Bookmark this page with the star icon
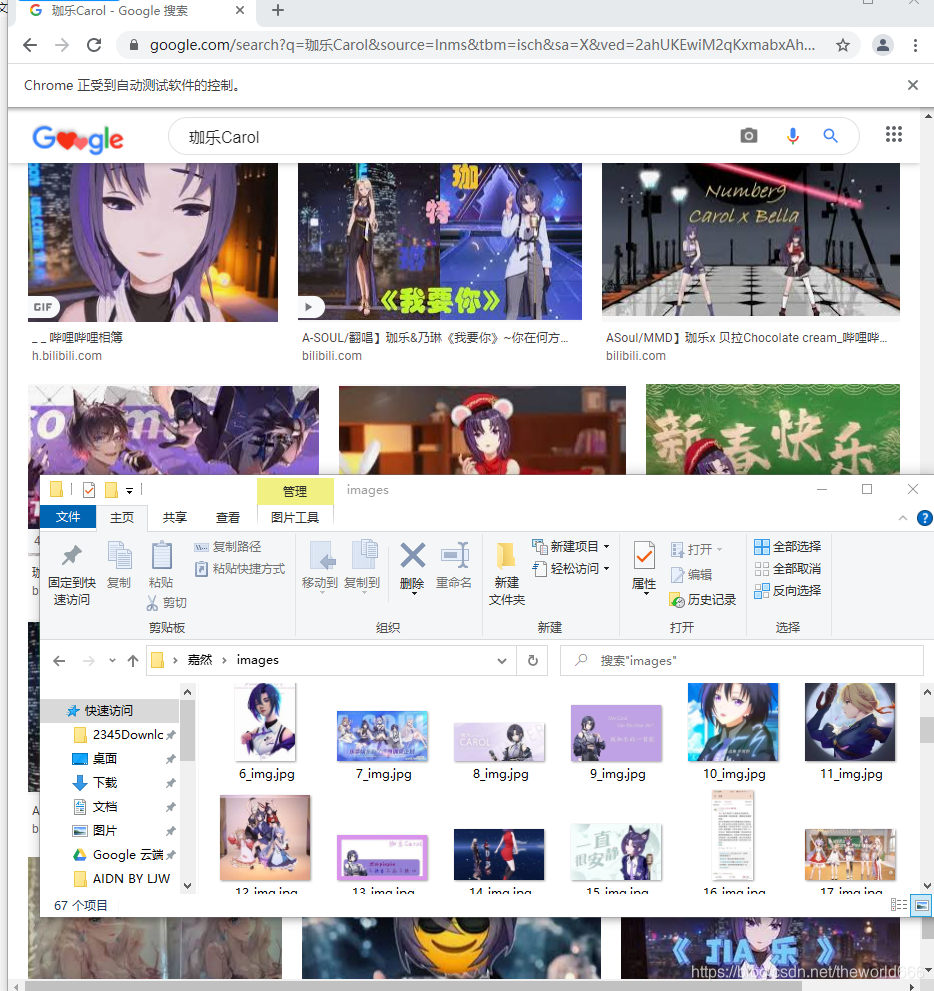Image resolution: width=934 pixels, height=991 pixels. click(x=842, y=45)
